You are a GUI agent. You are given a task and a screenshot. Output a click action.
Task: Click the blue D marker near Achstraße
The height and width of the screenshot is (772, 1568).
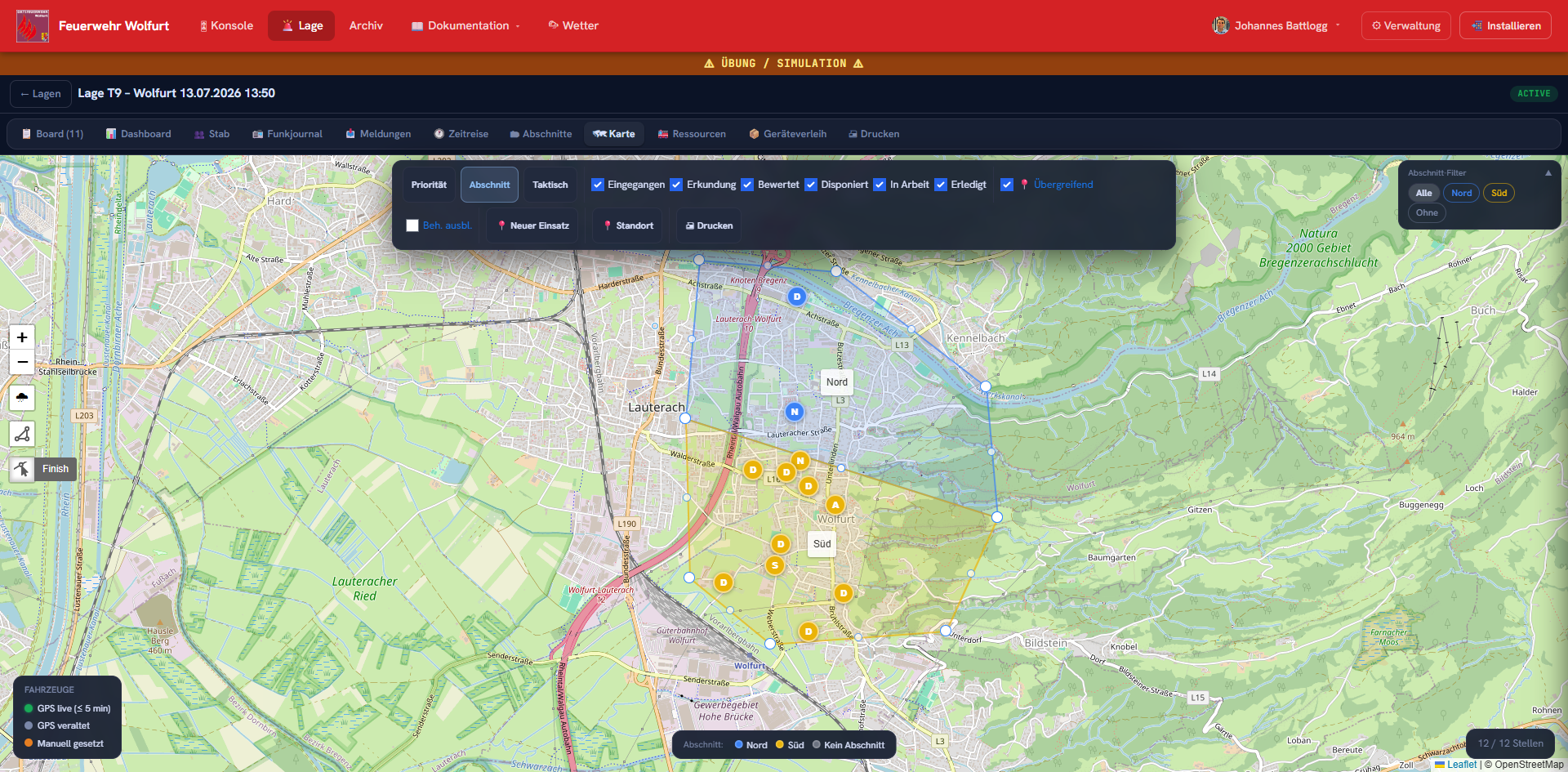click(796, 297)
